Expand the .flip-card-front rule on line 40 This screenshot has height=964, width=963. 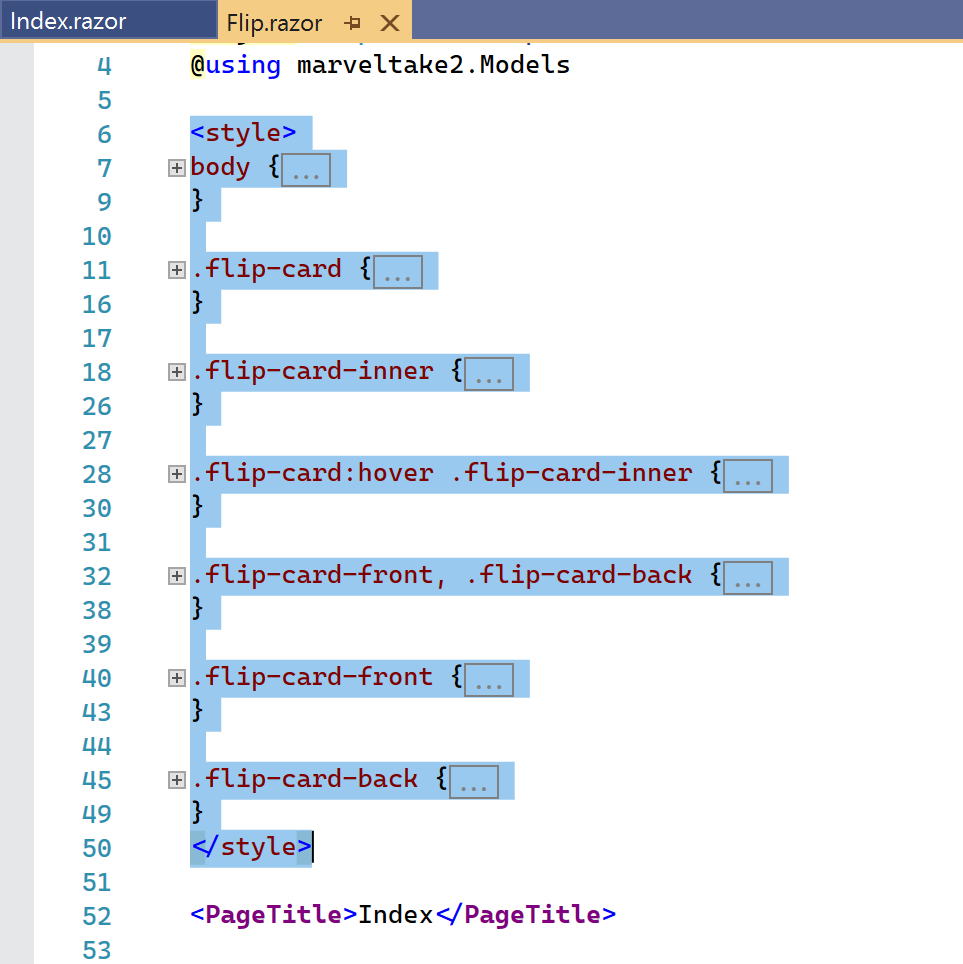[x=176, y=678]
